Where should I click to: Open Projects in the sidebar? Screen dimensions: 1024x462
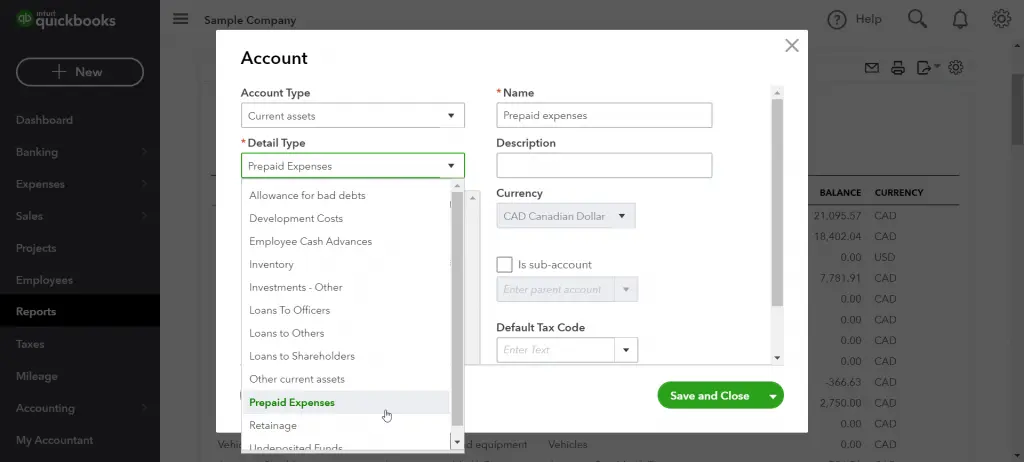[36, 248]
